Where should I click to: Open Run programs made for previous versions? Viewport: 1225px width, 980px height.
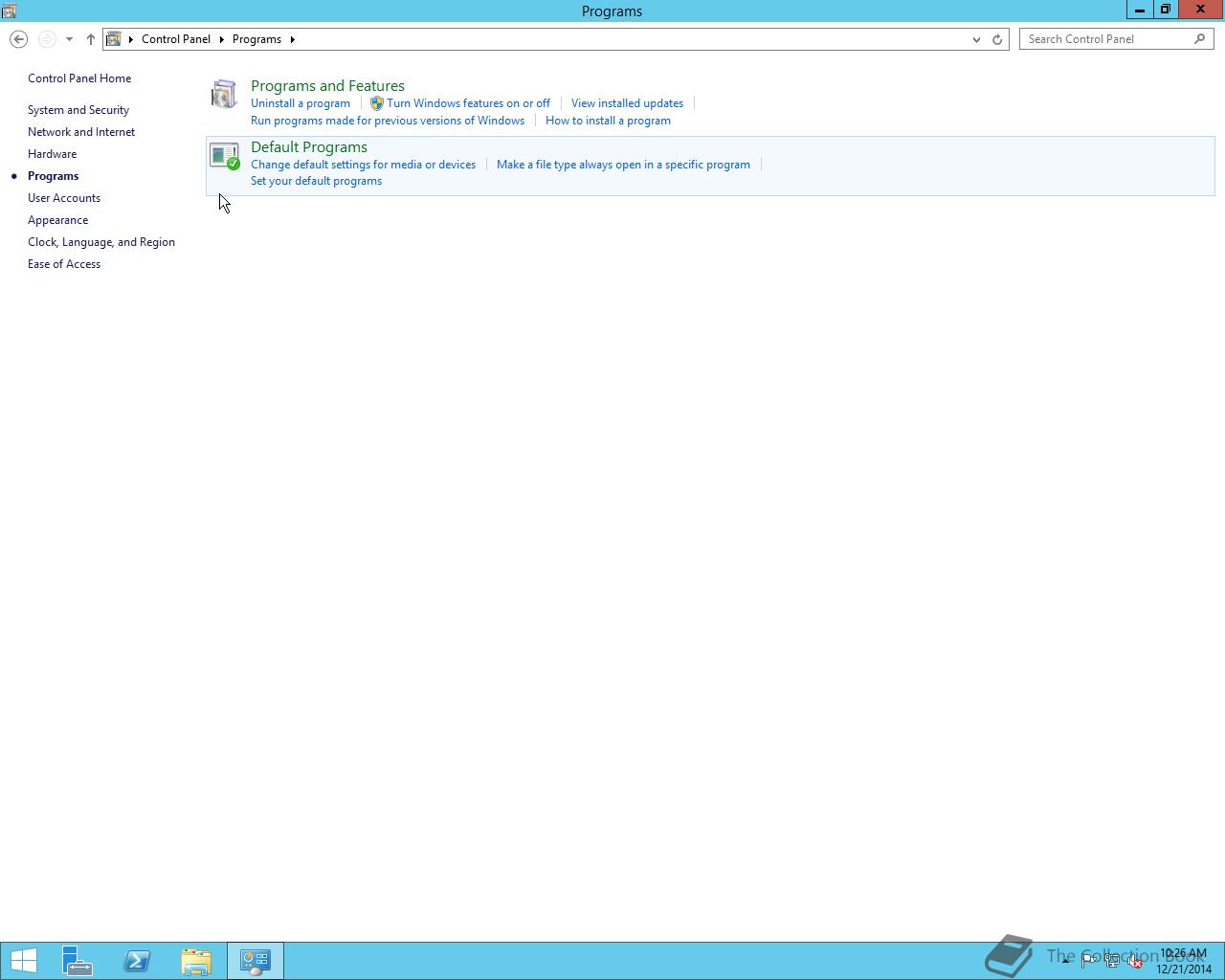(388, 121)
